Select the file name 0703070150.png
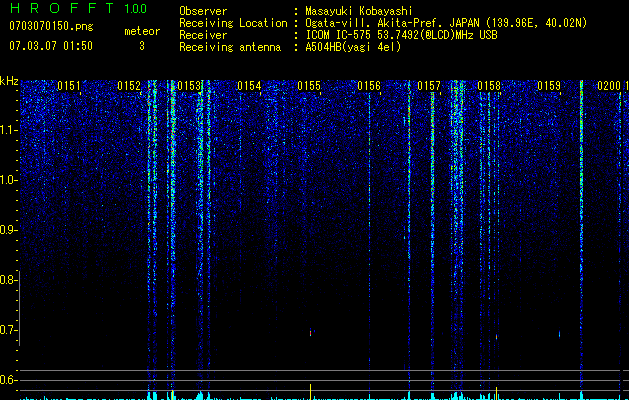 pyautogui.click(x=51, y=27)
